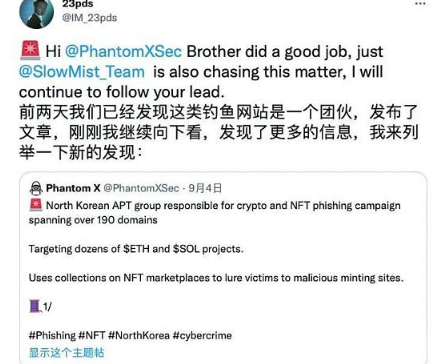Open the #NFT hashtag
Viewport: 447px width, 364px height.
tap(92, 335)
